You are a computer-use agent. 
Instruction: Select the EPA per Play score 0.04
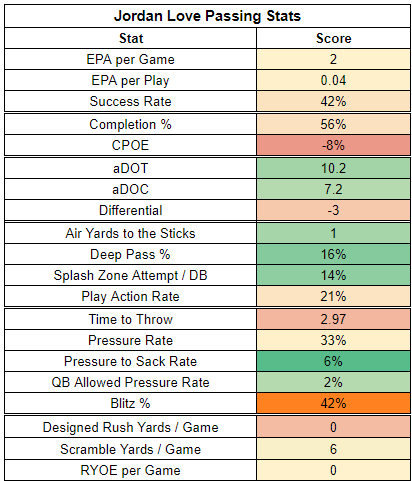(333, 80)
